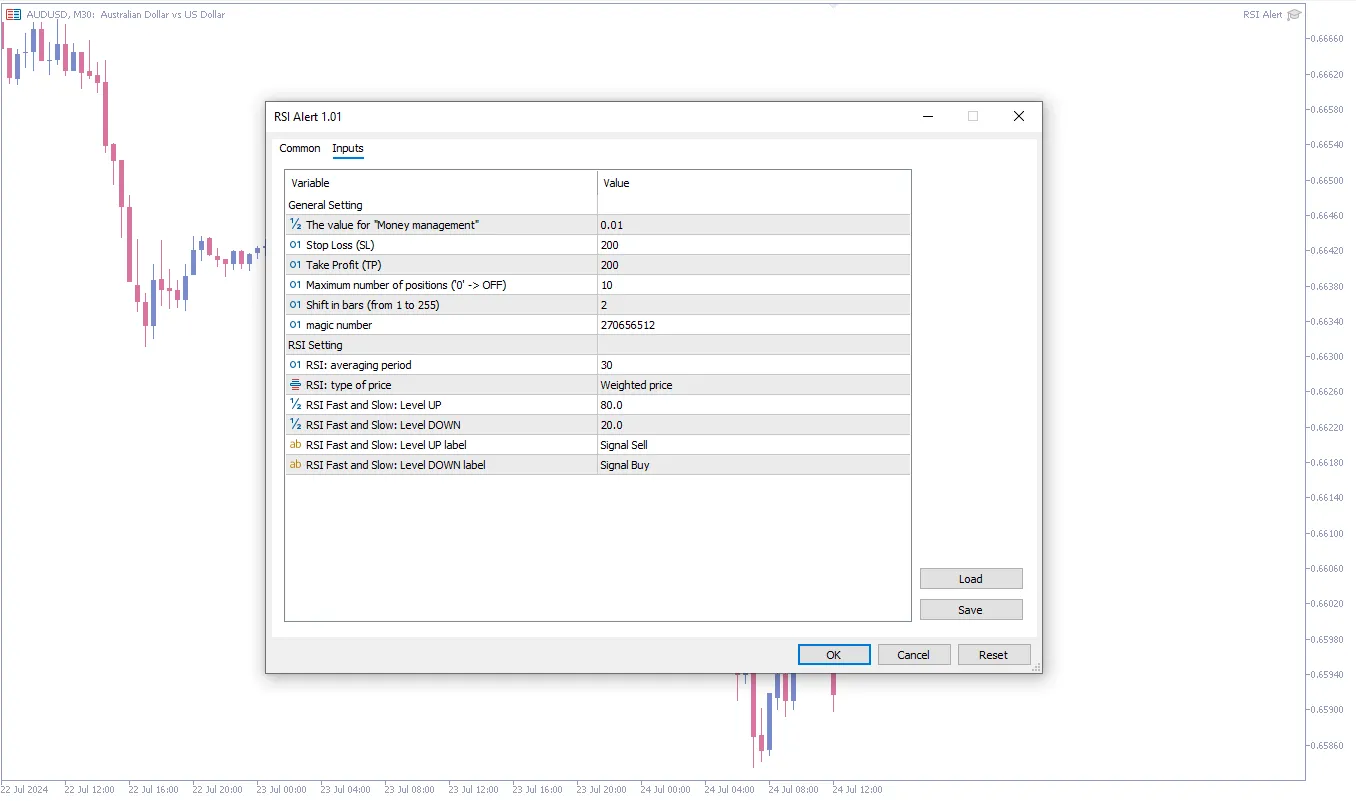Click the Level UP label string icon
Screen dimensions: 1356x801
tap(295, 445)
